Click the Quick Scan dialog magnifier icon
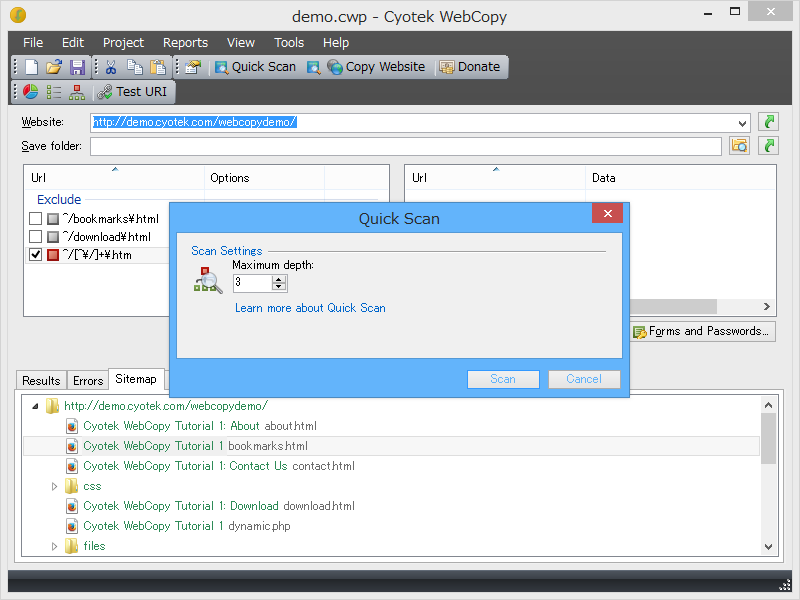Screen dimensions: 800x600 click(208, 281)
